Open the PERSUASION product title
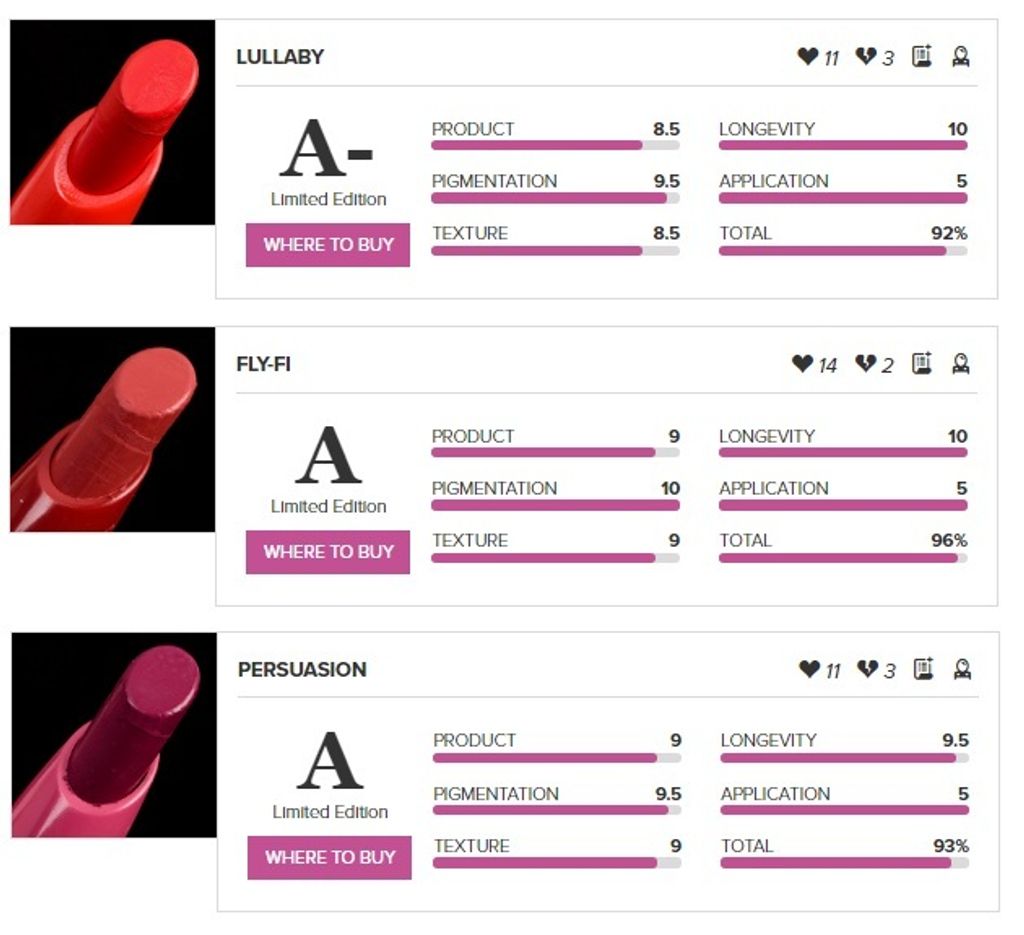1024x935 pixels. coord(302,670)
